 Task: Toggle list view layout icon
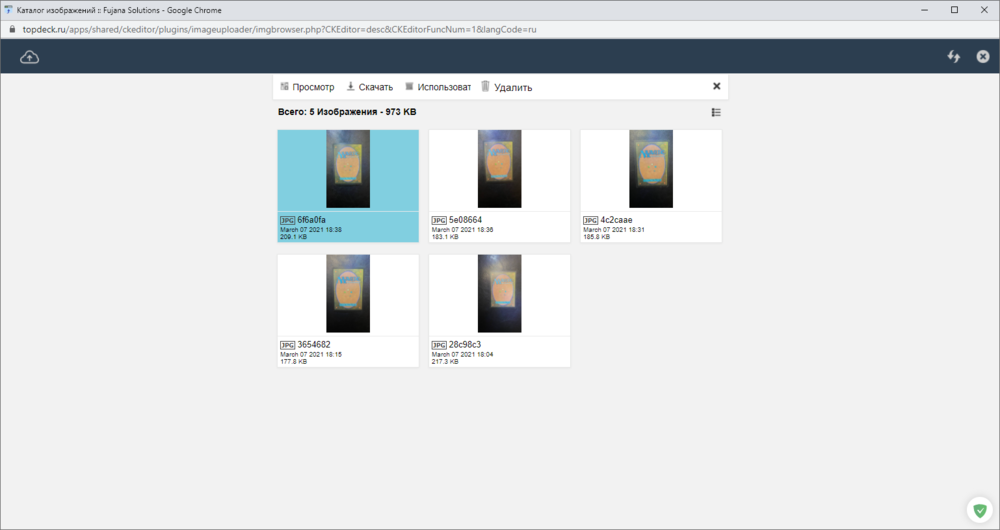716,113
